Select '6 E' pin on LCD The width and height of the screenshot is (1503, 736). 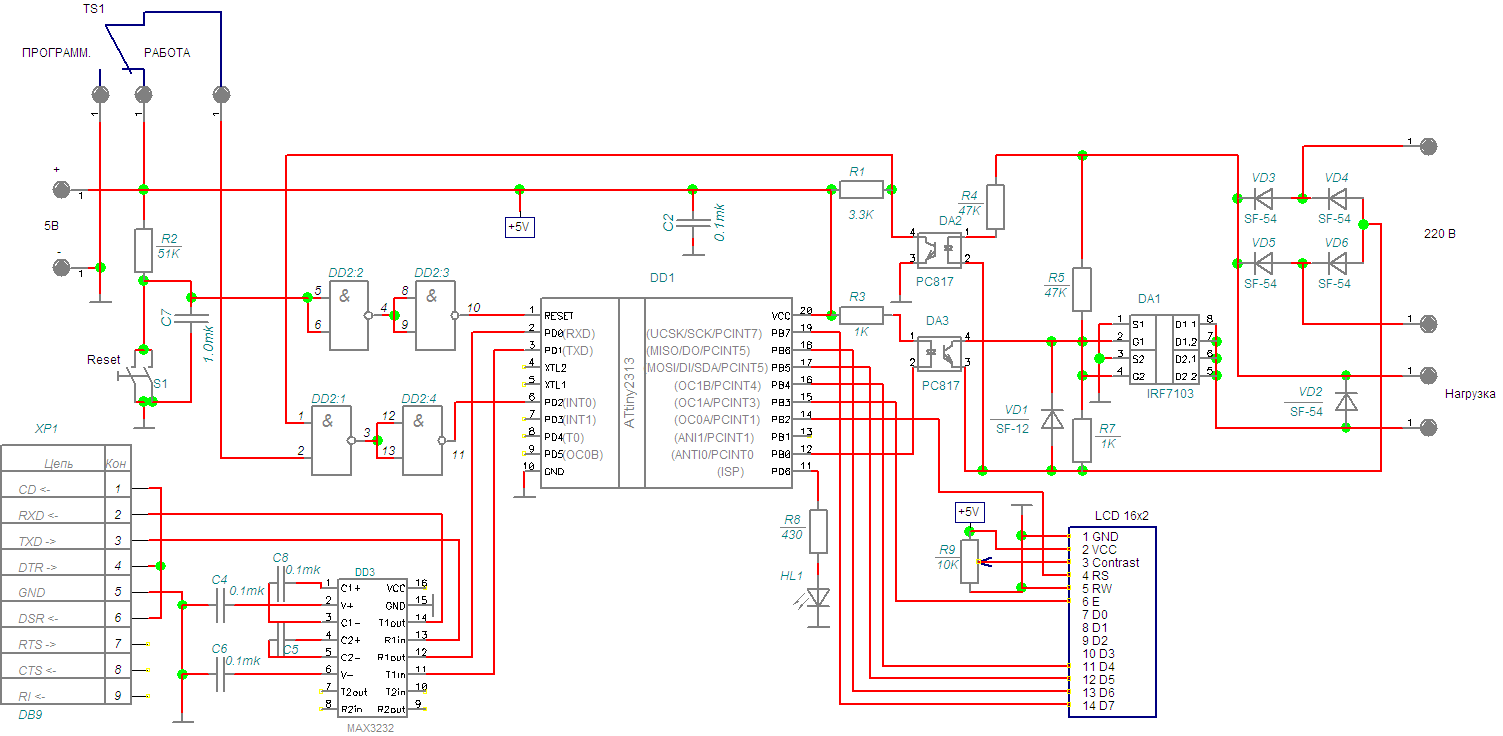1090,602
